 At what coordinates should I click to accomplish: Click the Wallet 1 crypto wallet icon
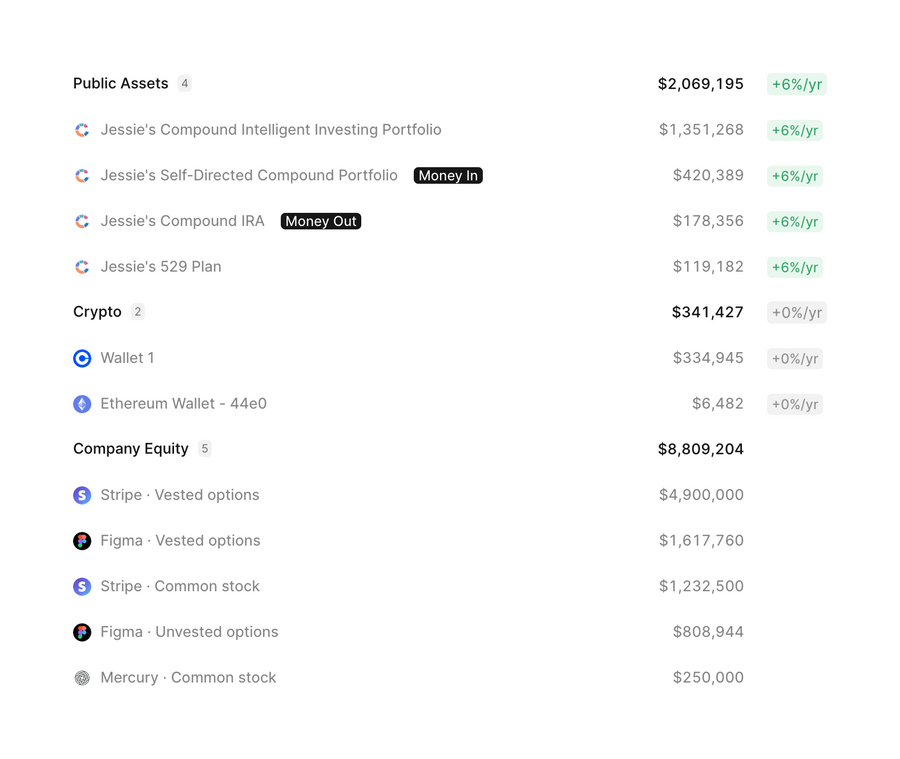tap(82, 358)
